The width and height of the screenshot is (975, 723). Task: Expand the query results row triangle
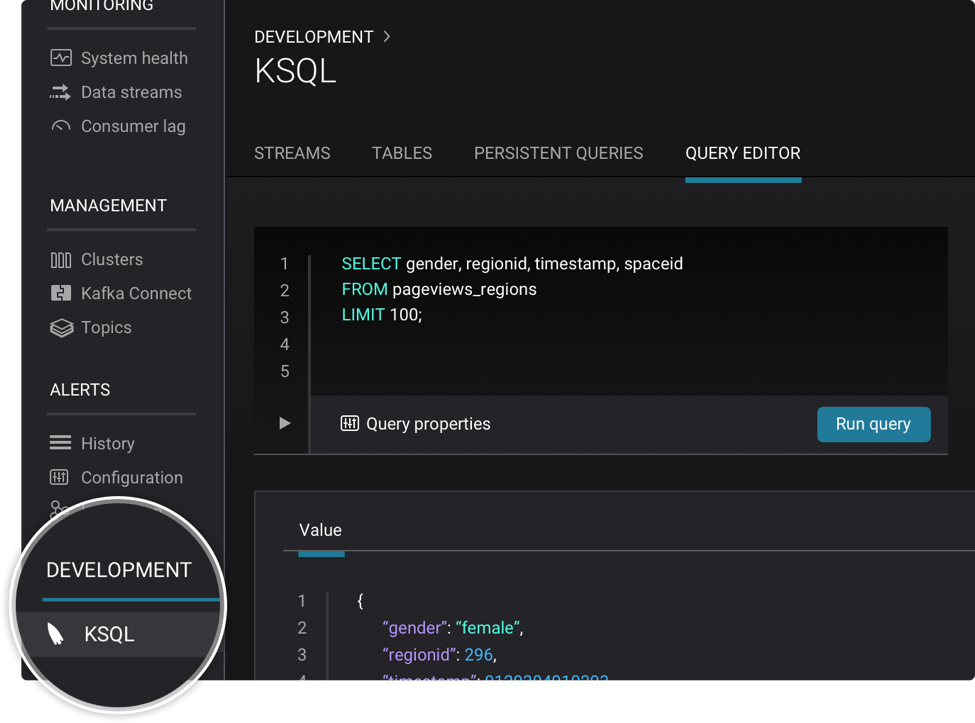tap(283, 423)
